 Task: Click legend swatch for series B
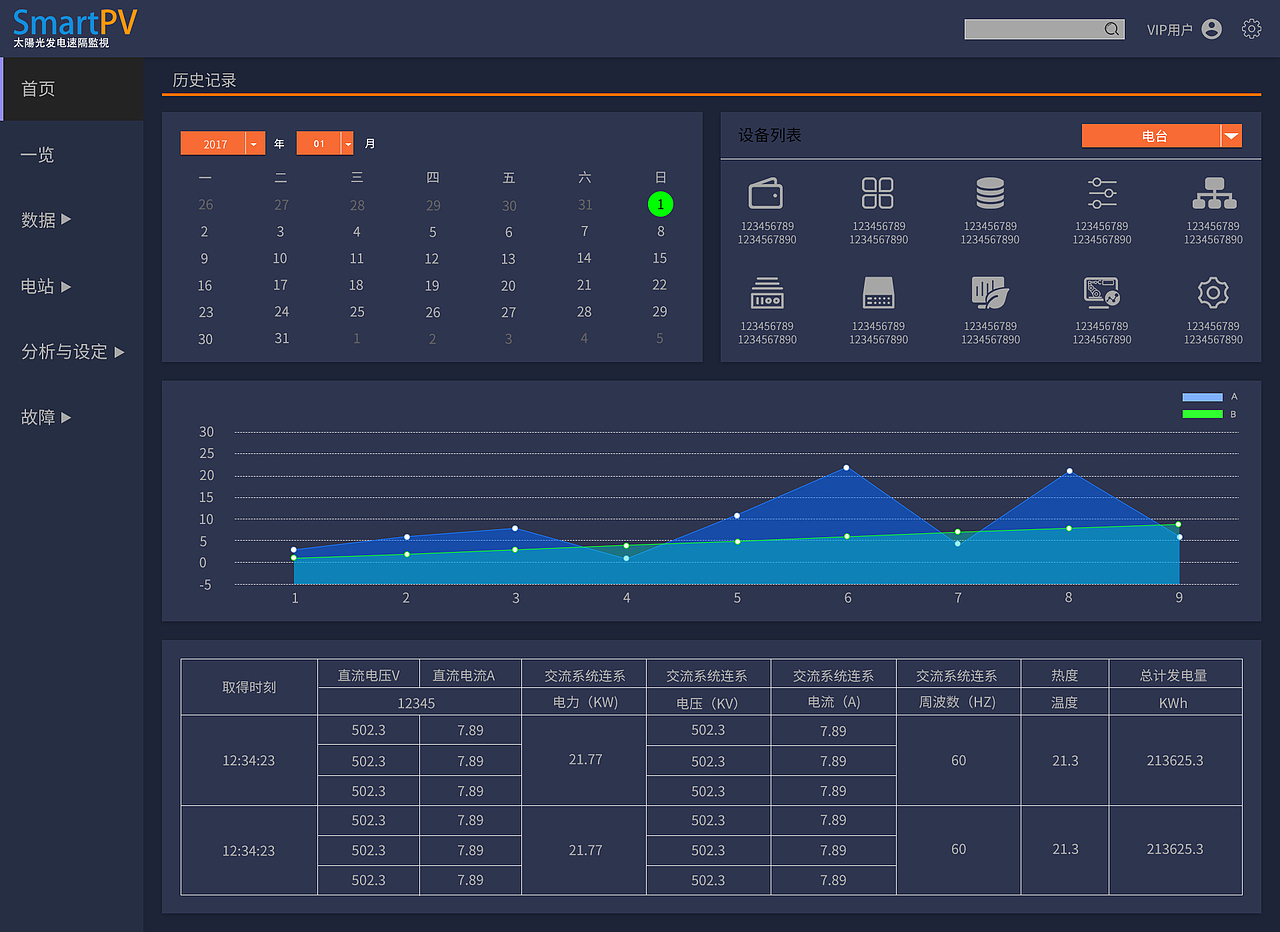1202,414
